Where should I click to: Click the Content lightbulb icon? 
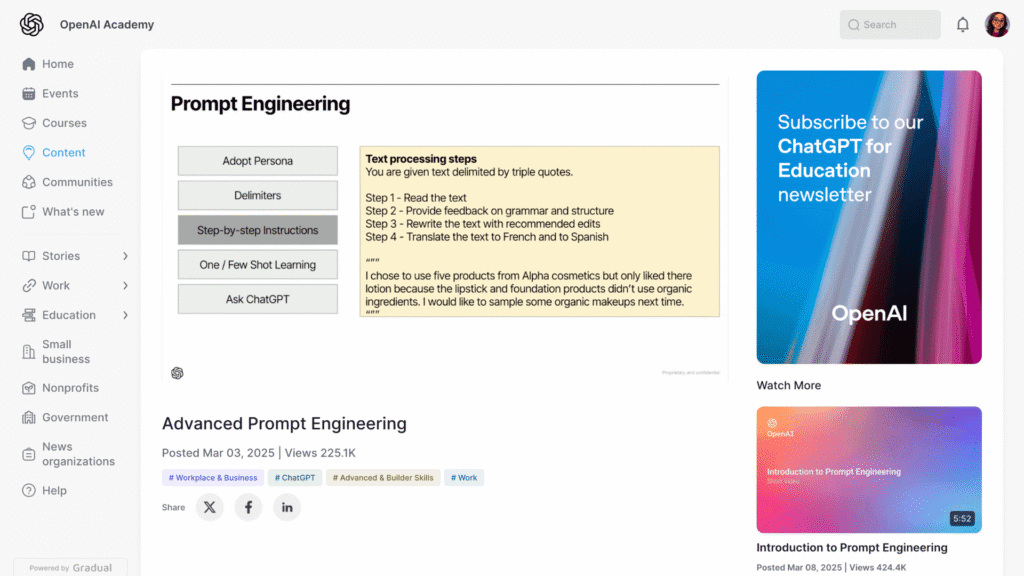(29, 152)
